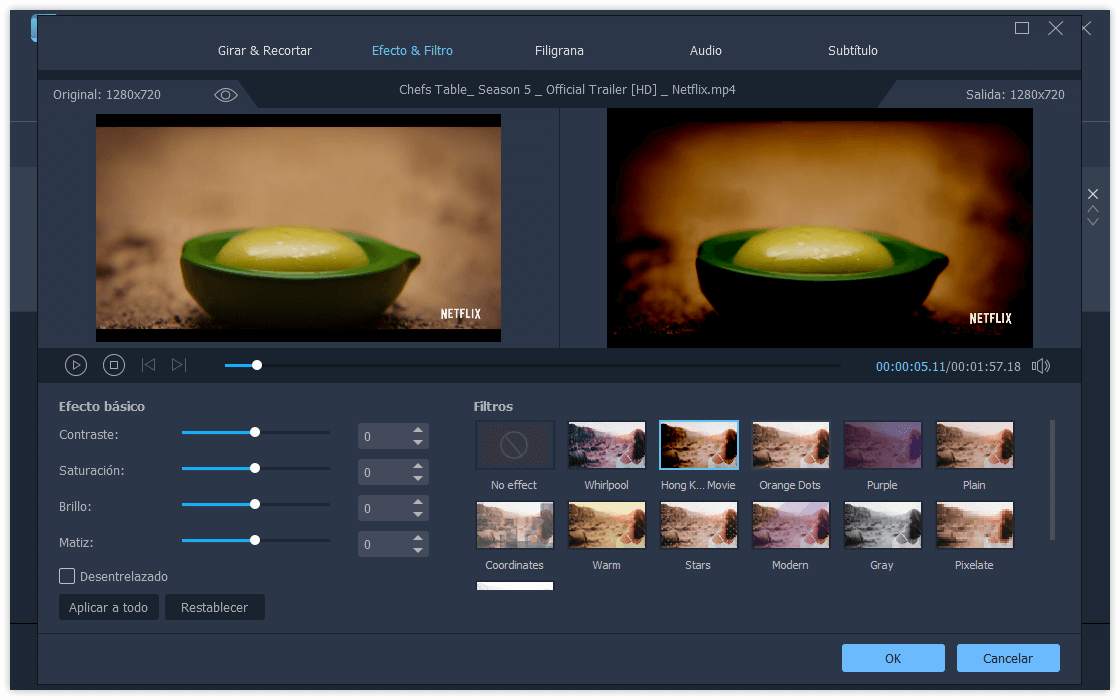Screen dimensions: 1120x700
Task: Increase Brillo value with up arrow
Action: 418,502
